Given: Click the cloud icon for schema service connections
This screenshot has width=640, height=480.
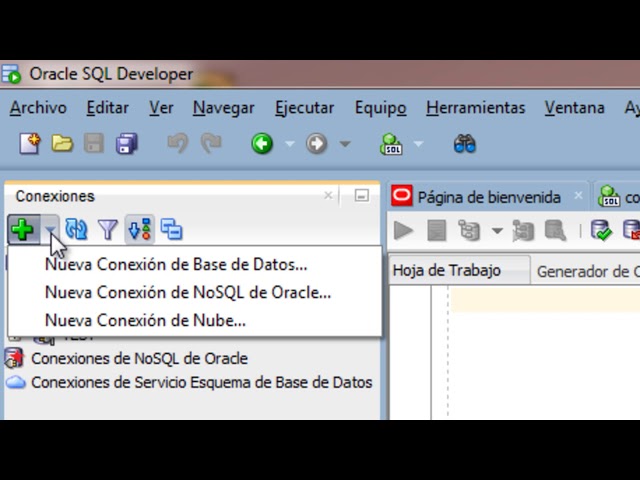Looking at the screenshot, I should point(16,382).
